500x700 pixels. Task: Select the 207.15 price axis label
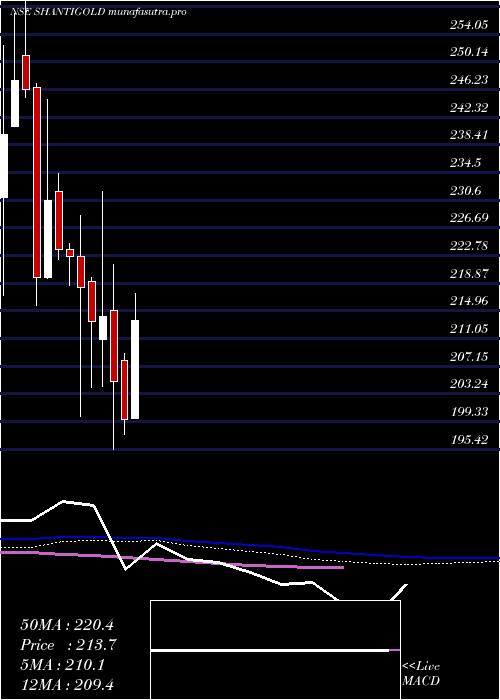point(469,357)
